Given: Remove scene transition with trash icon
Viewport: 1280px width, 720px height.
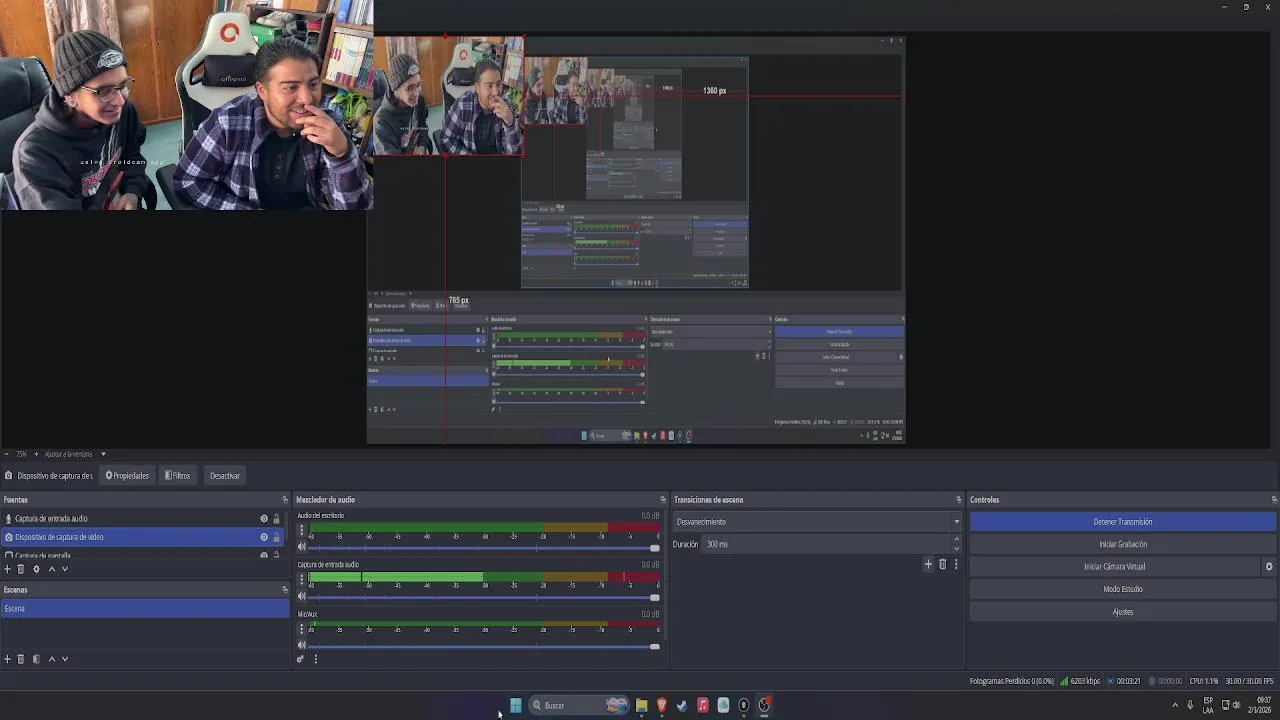Looking at the screenshot, I should [x=942, y=565].
